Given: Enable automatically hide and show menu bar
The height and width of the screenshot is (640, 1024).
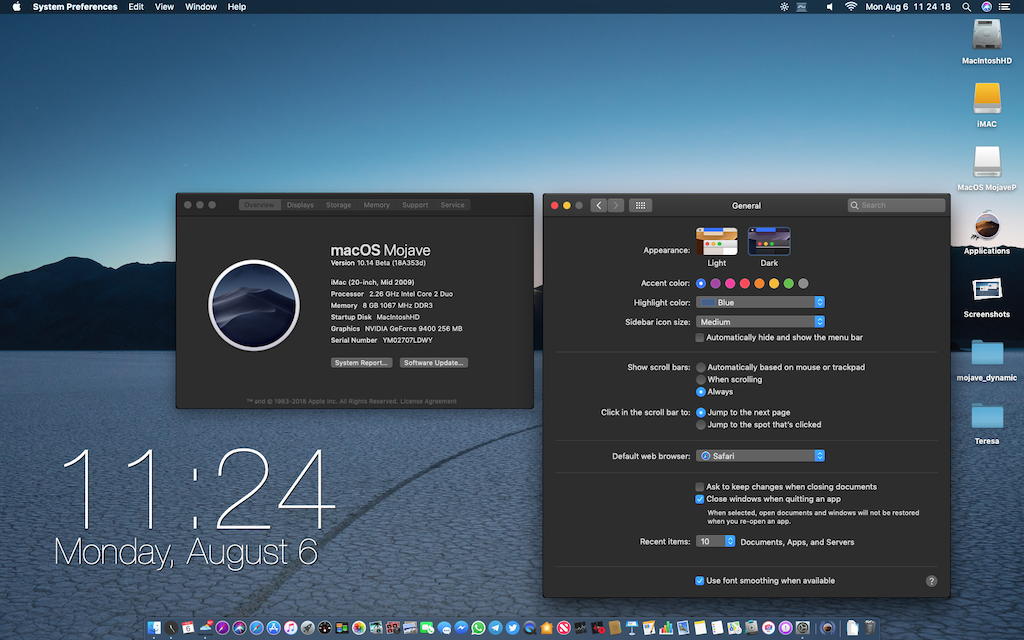Looking at the screenshot, I should pos(699,338).
